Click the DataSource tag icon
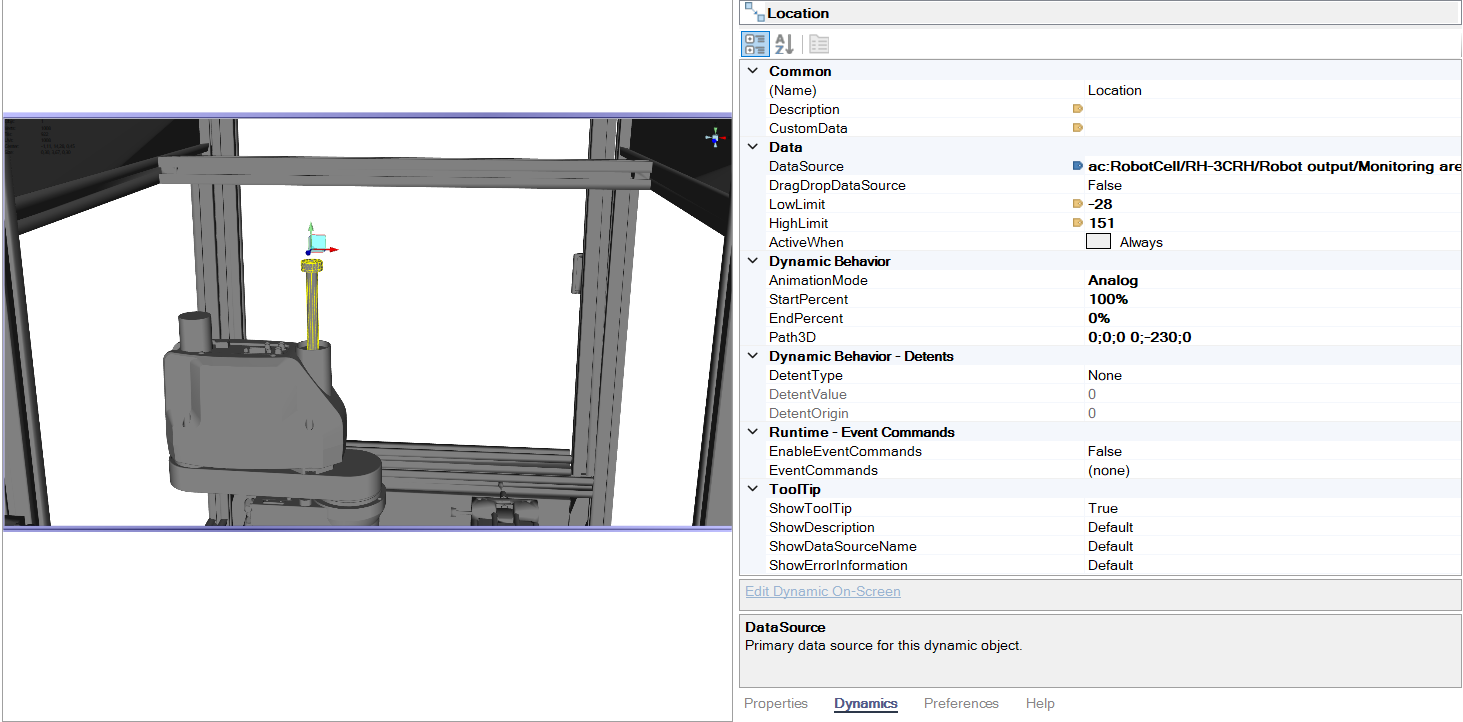1463x722 pixels. point(1077,166)
